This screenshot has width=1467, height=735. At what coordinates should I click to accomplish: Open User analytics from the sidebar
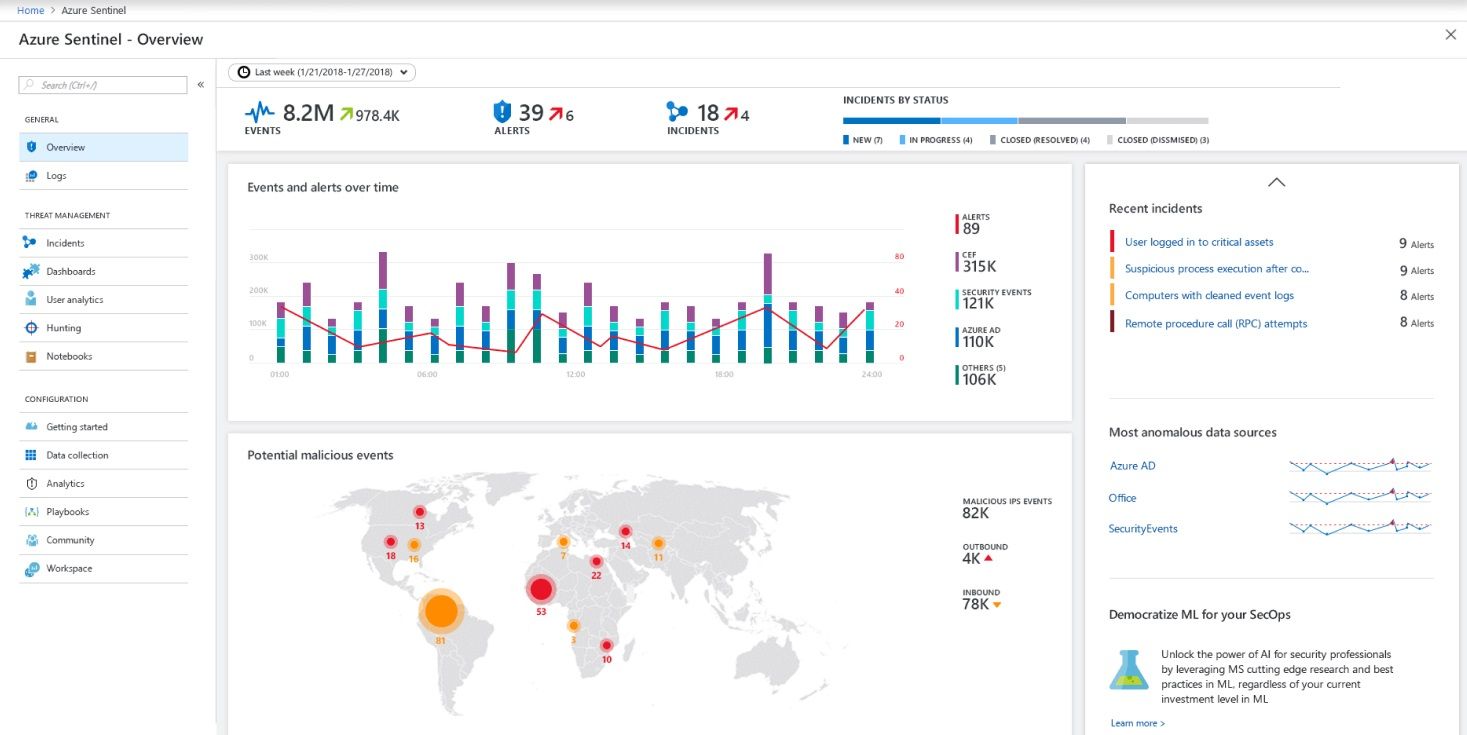point(31,299)
